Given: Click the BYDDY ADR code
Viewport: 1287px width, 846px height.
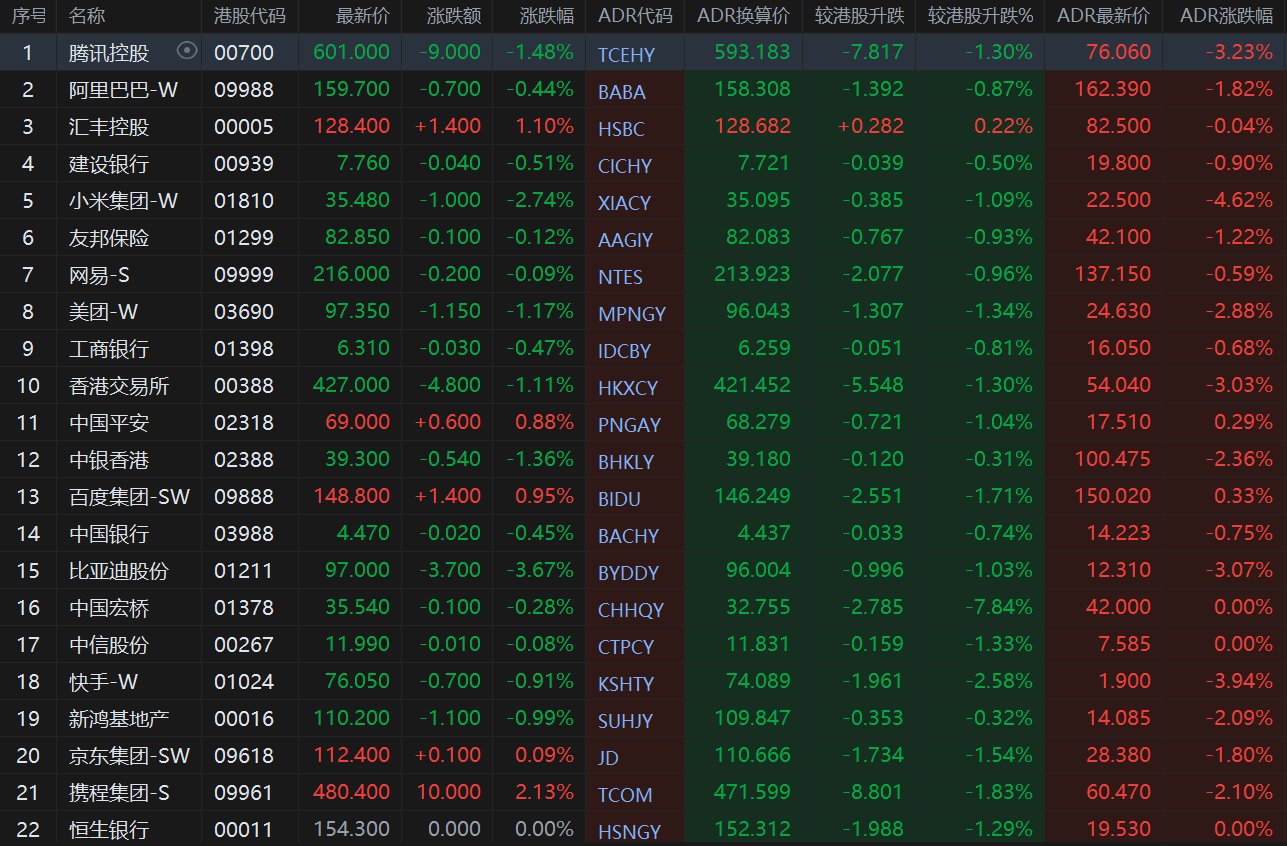Looking at the screenshot, I should click(x=629, y=573).
